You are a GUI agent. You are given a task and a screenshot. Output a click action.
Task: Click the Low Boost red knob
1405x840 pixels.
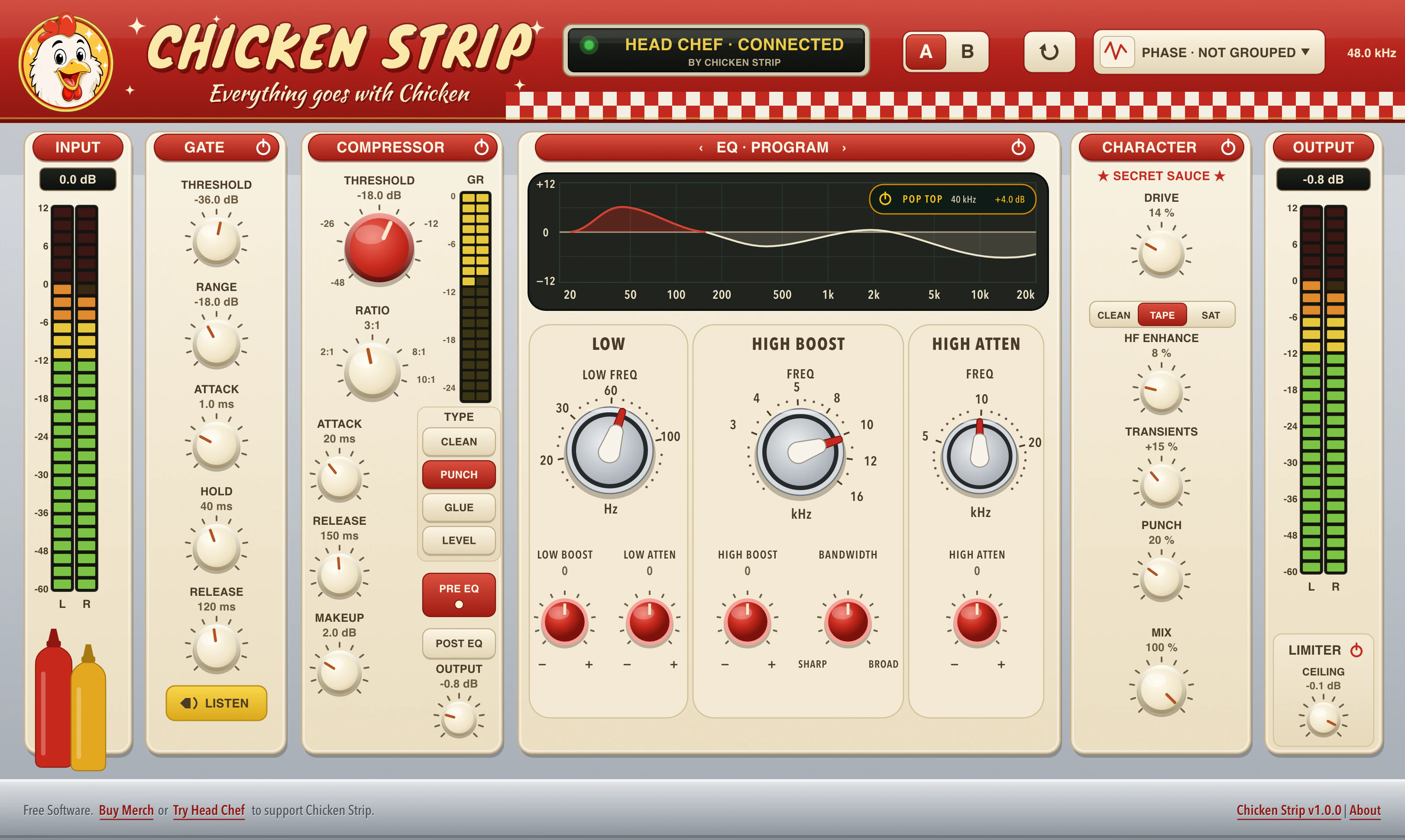564,621
